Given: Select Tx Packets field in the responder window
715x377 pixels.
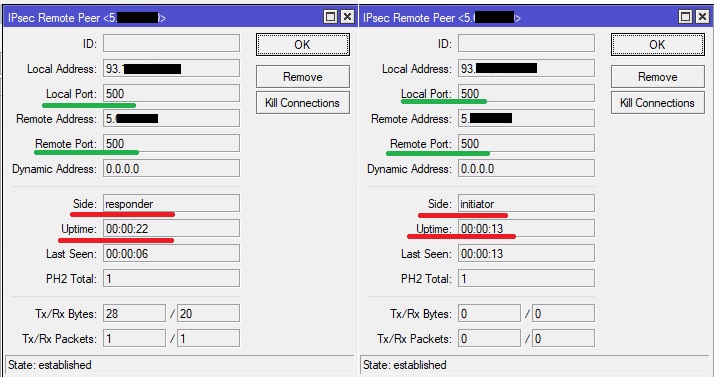Looking at the screenshot, I should [134, 338].
